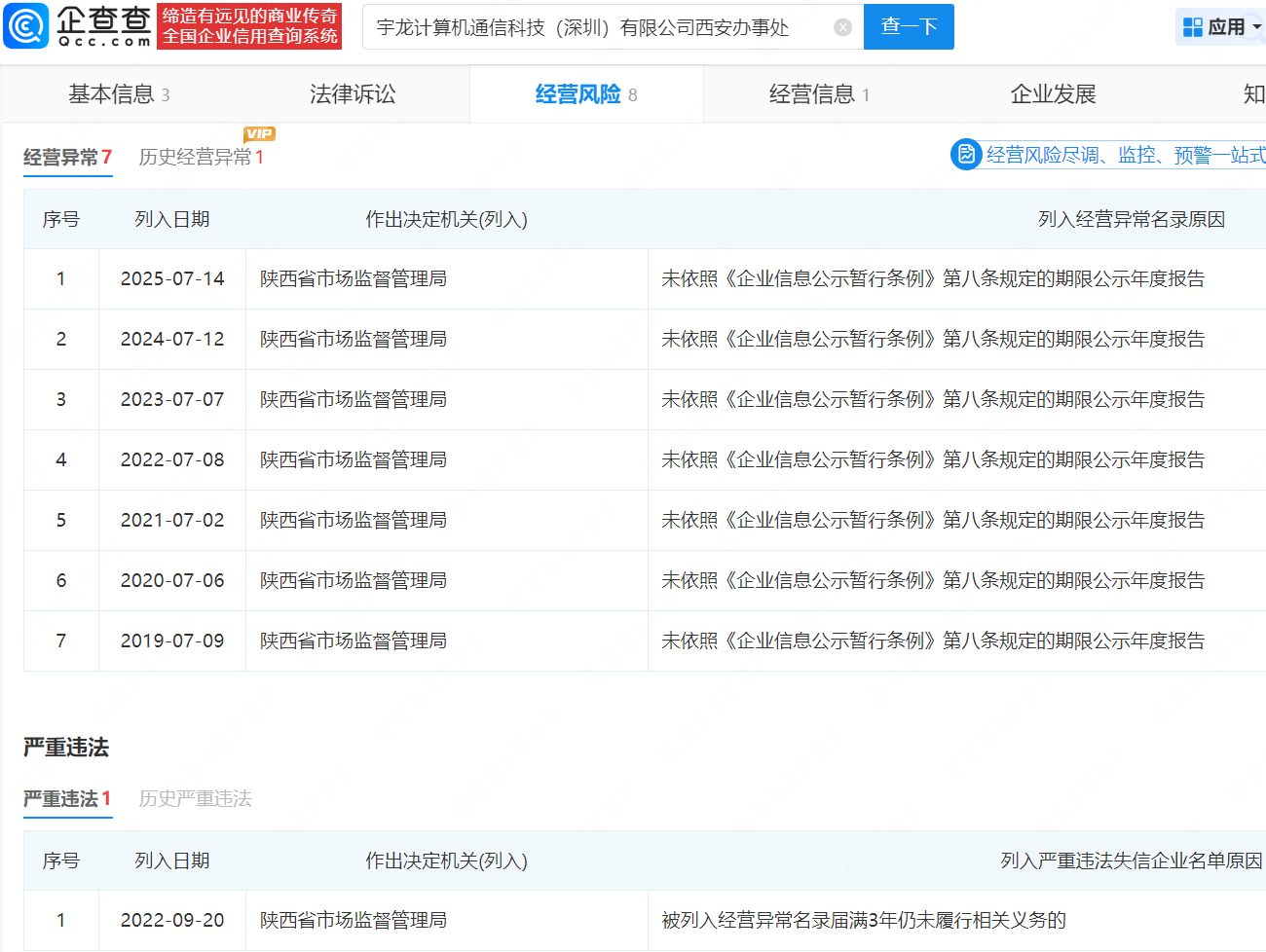Go to the 经营信息 tab
This screenshot has width=1266, height=952.
(820, 94)
